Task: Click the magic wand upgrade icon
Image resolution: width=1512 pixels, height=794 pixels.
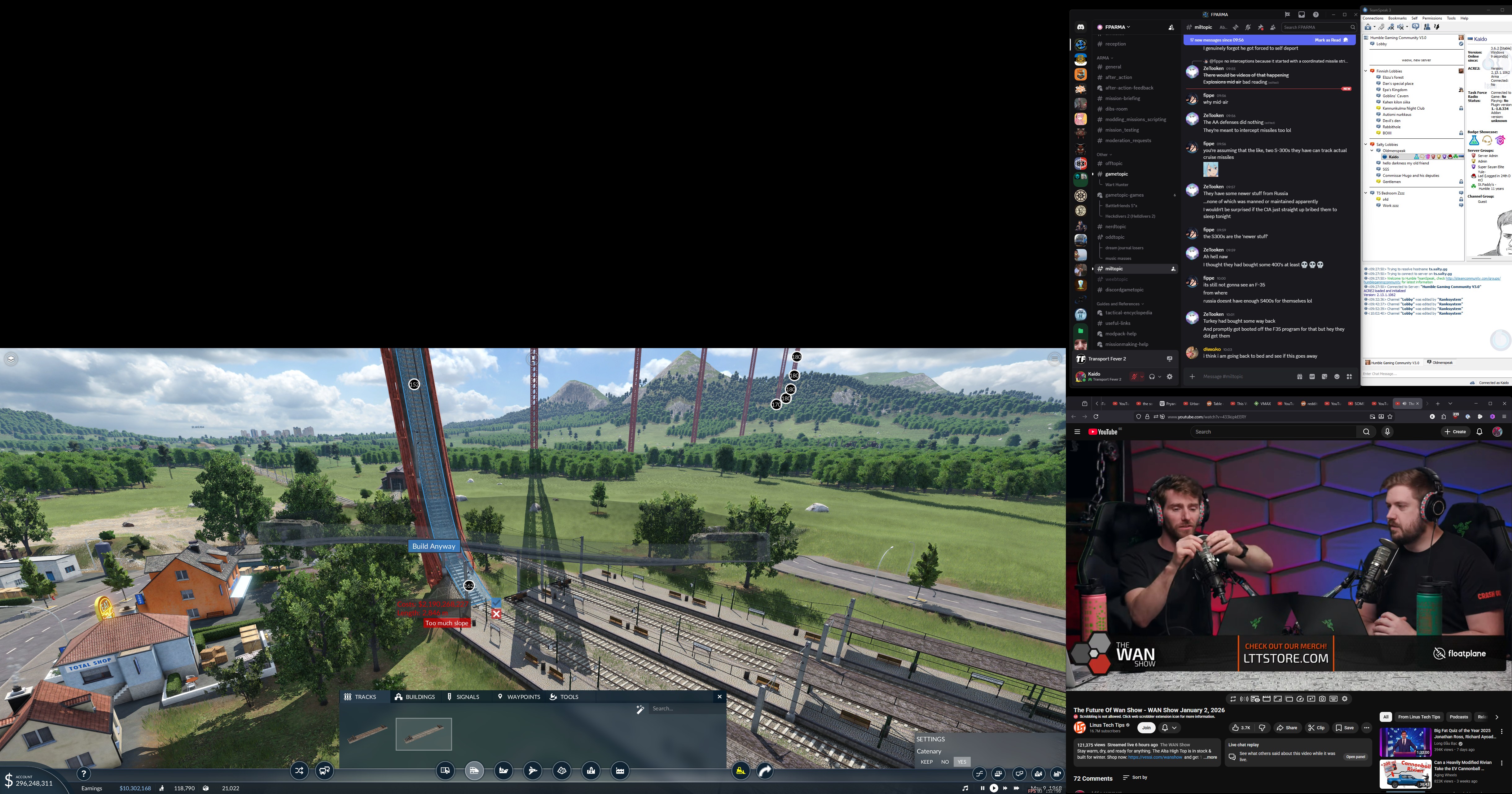Action: [x=640, y=709]
